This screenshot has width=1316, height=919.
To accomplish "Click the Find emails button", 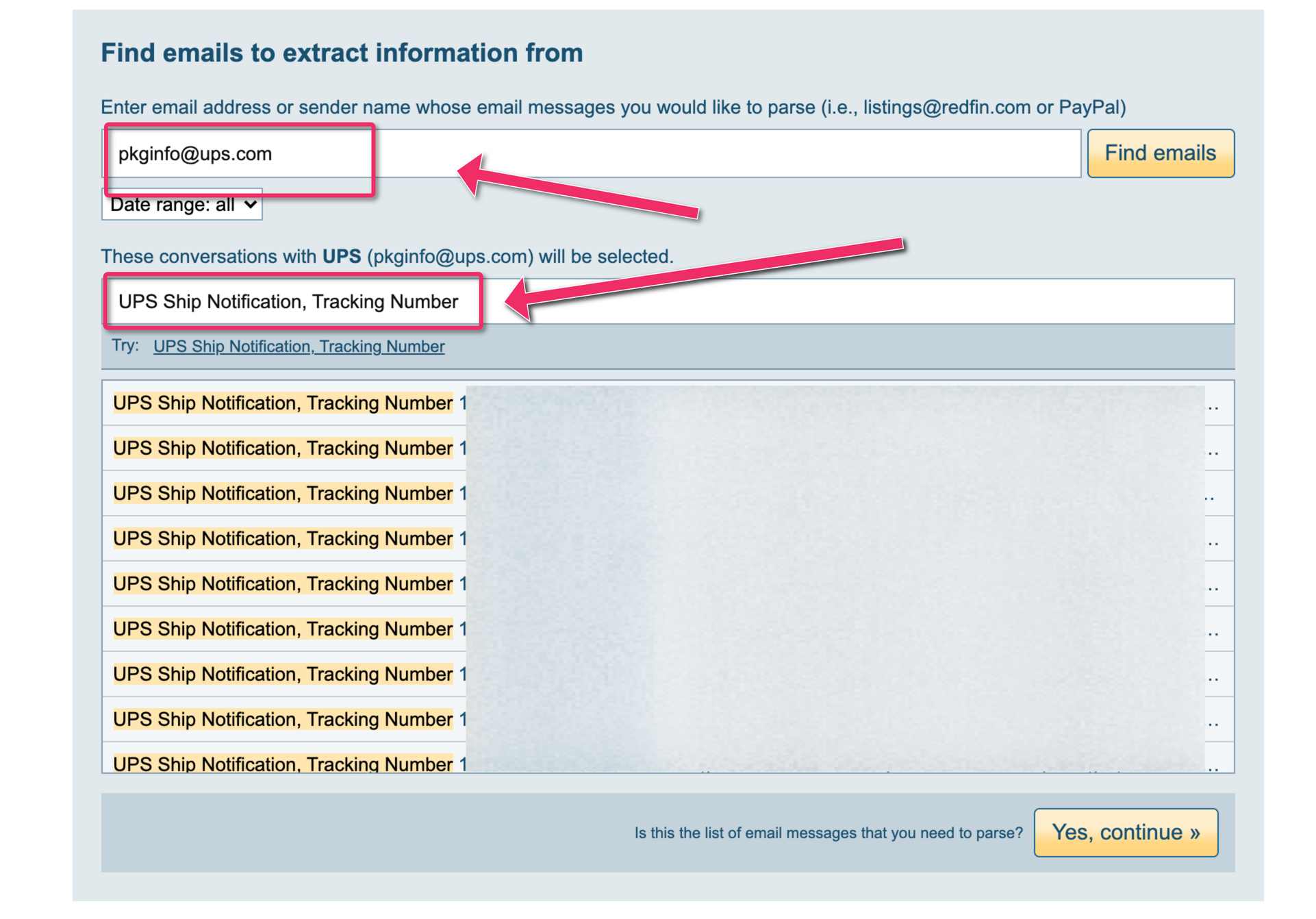I will pyautogui.click(x=1160, y=153).
